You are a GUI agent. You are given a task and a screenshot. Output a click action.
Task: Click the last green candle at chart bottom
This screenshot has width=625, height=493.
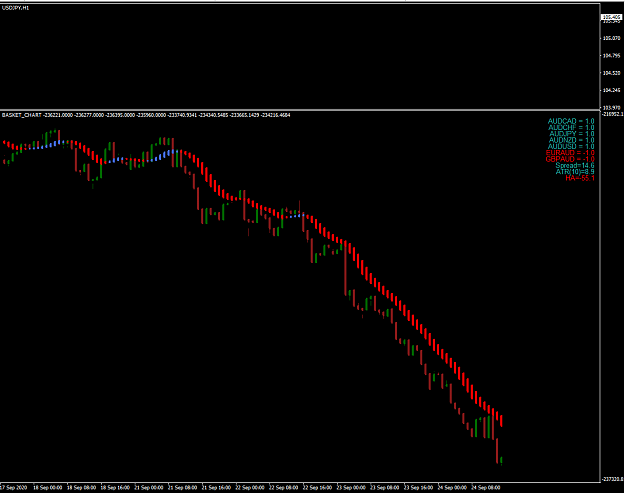pos(501,460)
